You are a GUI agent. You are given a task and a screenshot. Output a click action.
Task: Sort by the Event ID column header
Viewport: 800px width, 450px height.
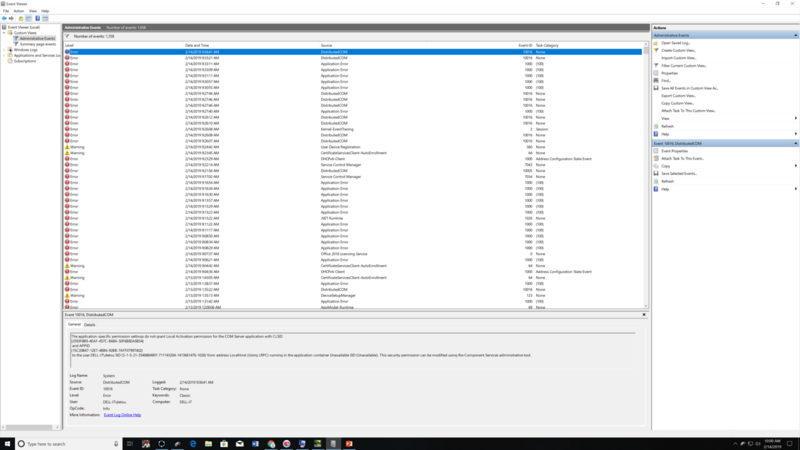[525, 45]
